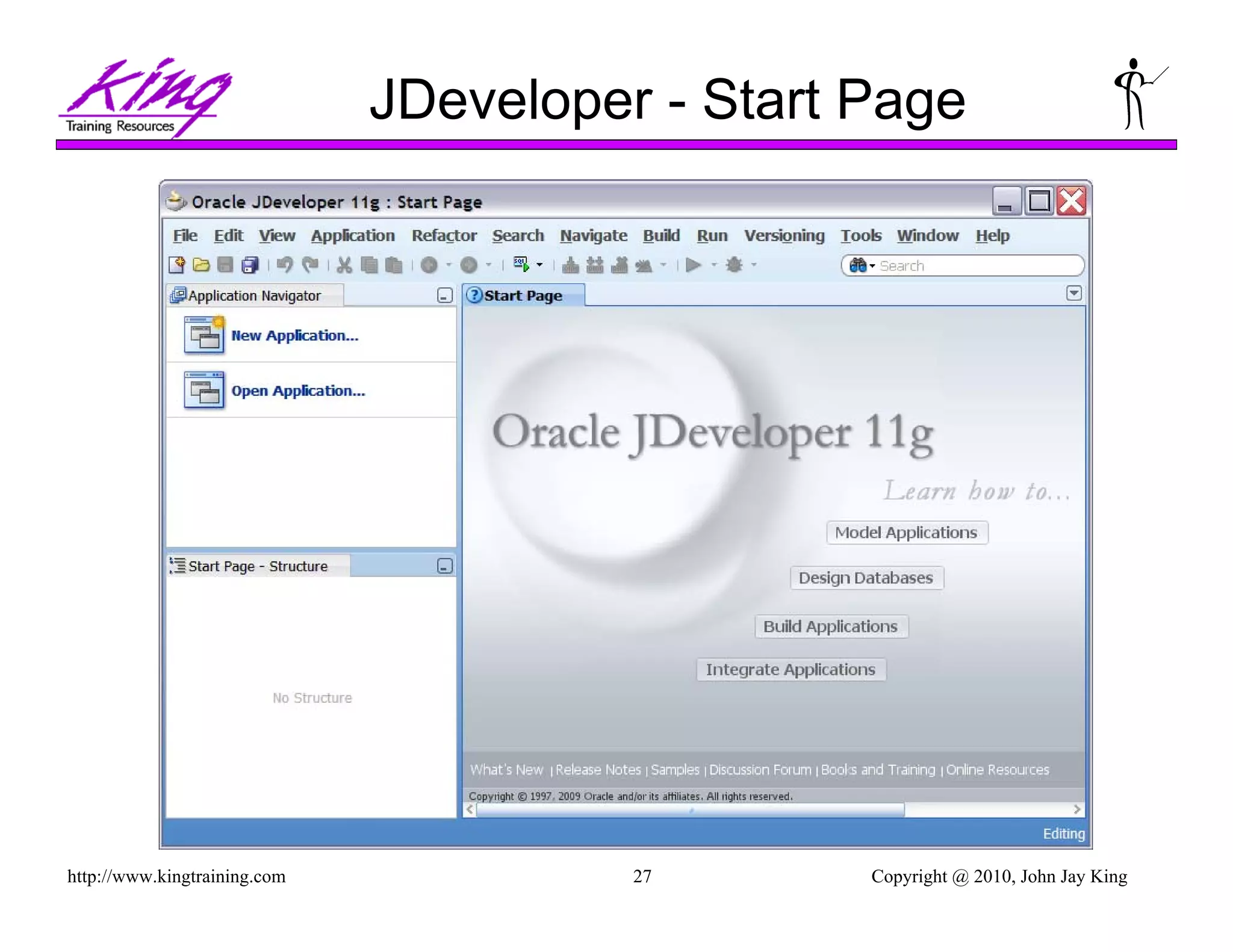Open the Discussion Forum link
The image size is (1233, 952).
click(x=760, y=770)
